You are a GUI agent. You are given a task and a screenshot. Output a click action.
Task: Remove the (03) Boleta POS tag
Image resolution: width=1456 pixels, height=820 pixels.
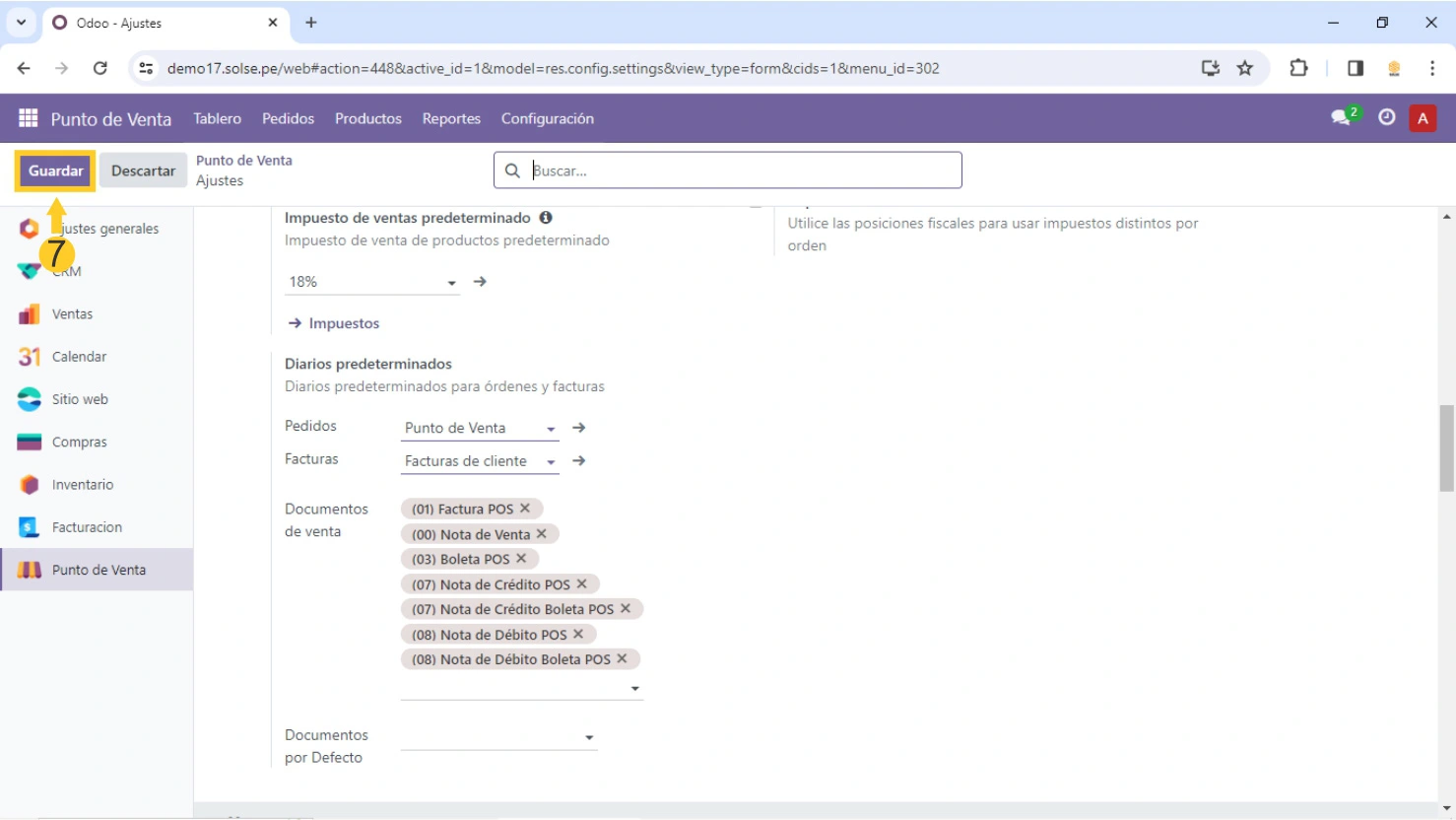521,559
